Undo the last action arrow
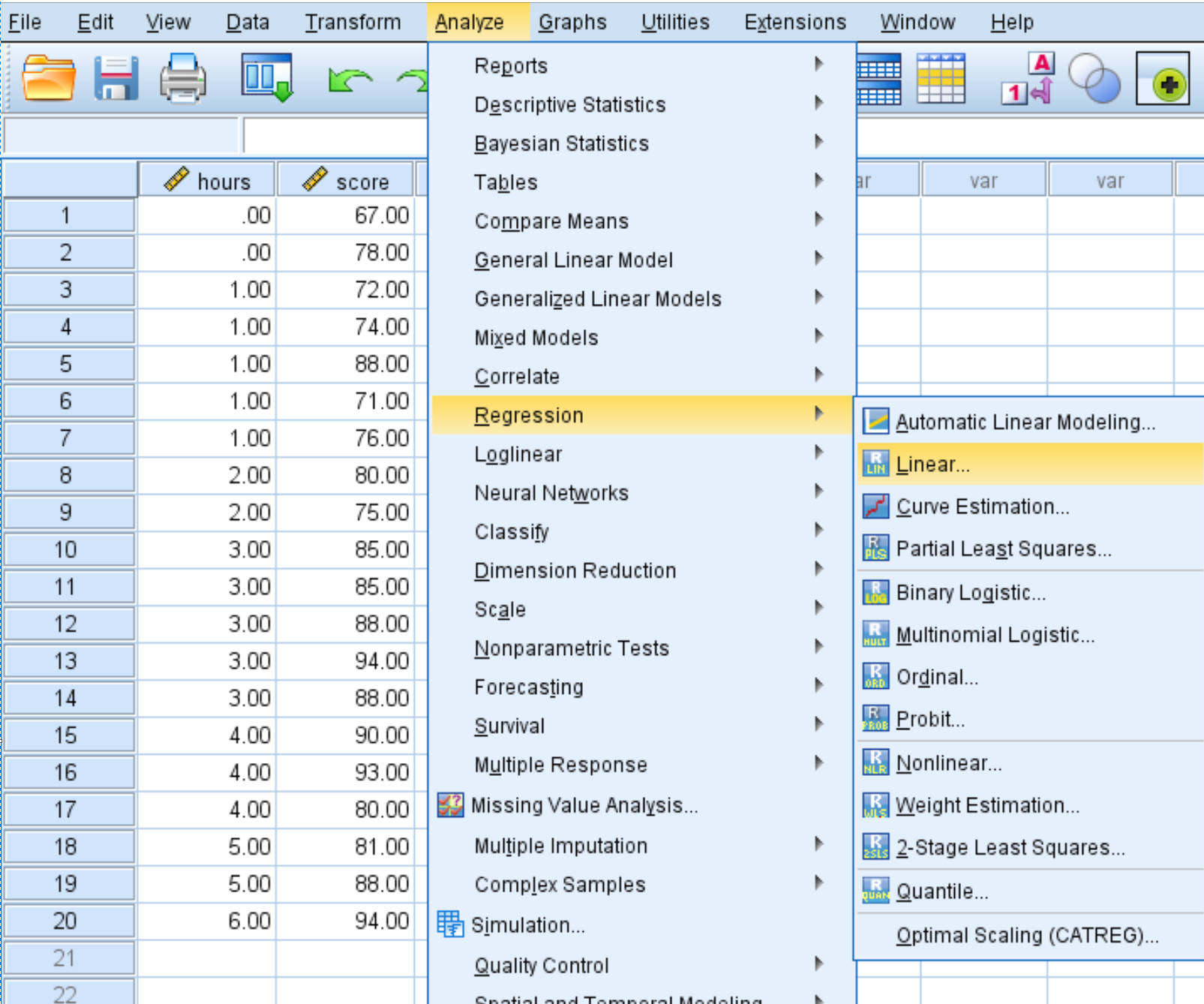 click(350, 80)
